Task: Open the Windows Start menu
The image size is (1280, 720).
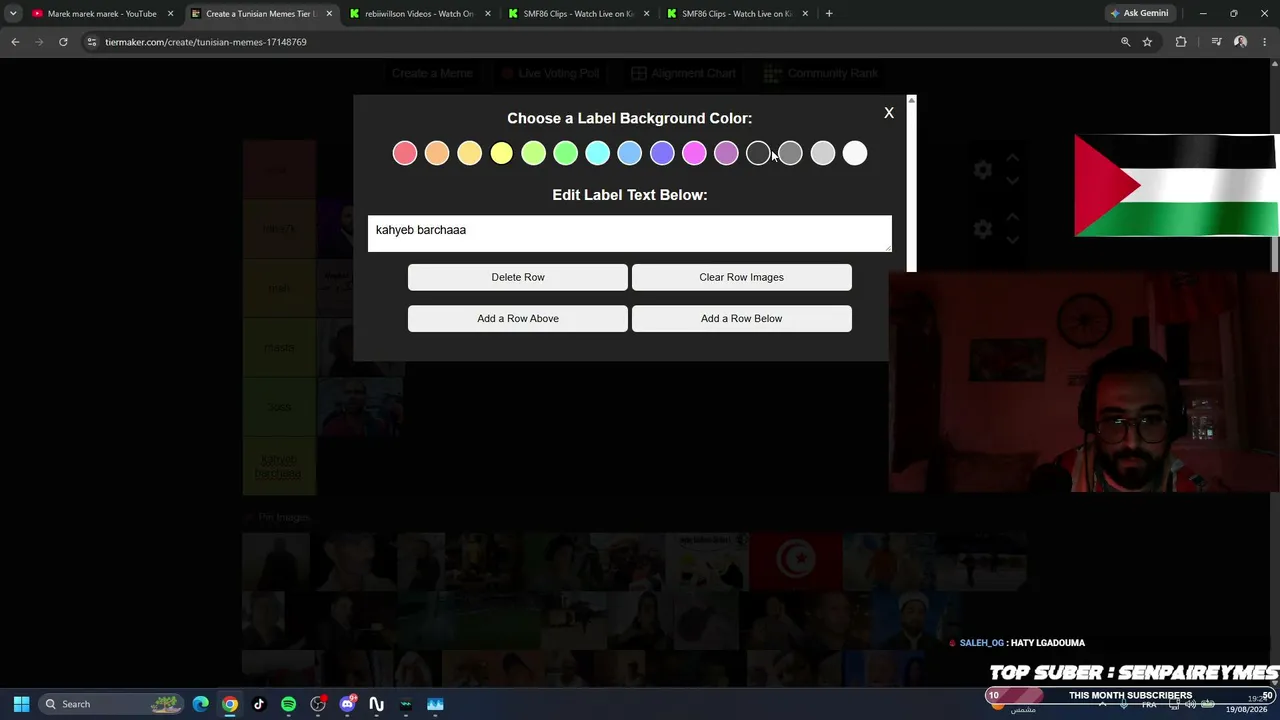Action: (x=21, y=704)
